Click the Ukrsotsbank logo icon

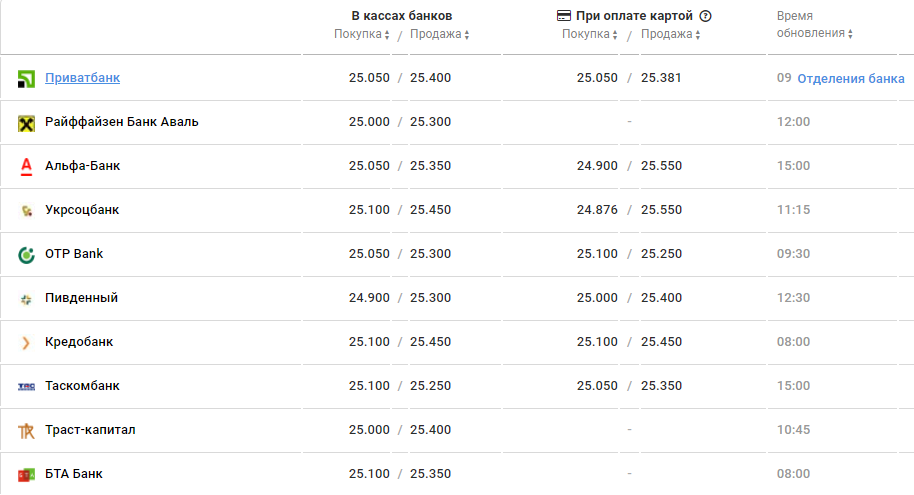pos(27,210)
